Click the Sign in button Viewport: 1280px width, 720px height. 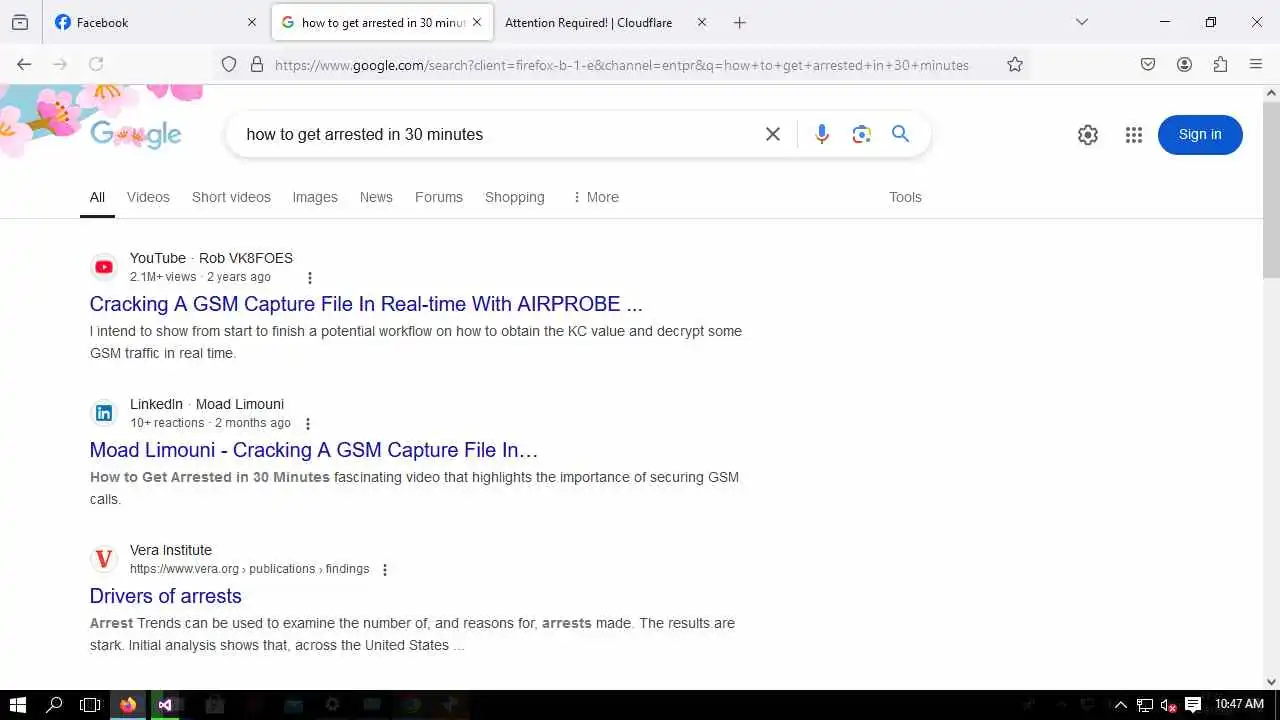1200,135
